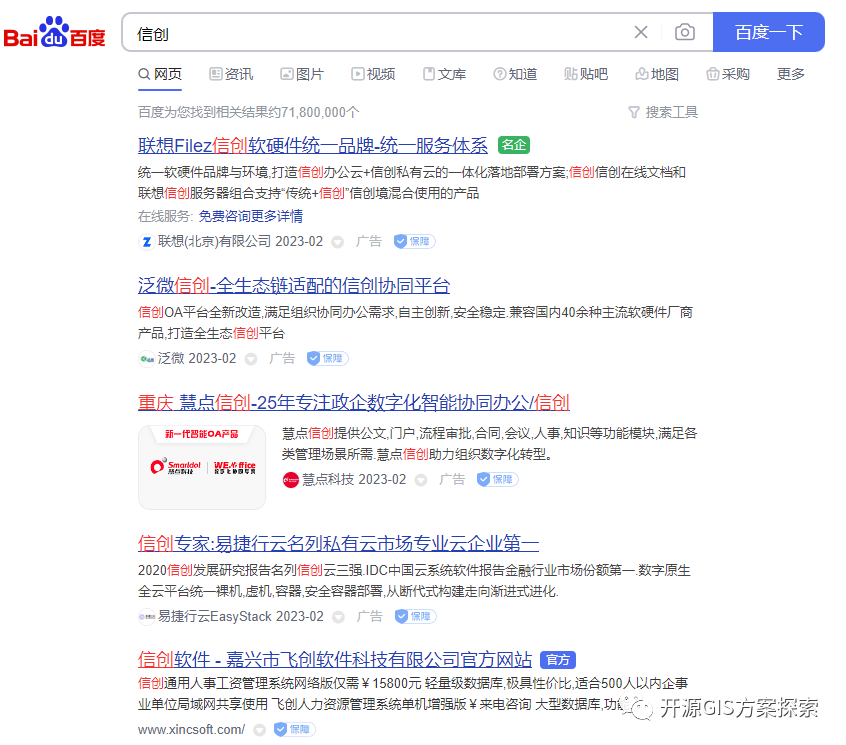The height and width of the screenshot is (745, 846).
Task: Click the 泛微 source logo icon
Action: 146,359
